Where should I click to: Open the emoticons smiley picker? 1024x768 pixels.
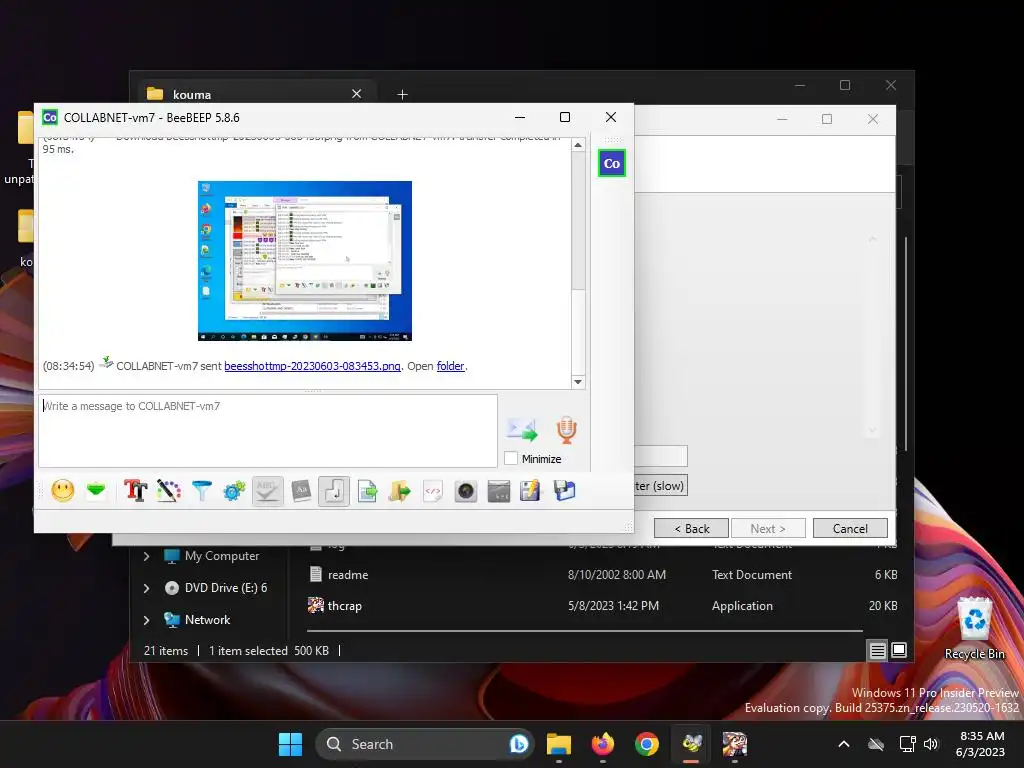coord(63,491)
